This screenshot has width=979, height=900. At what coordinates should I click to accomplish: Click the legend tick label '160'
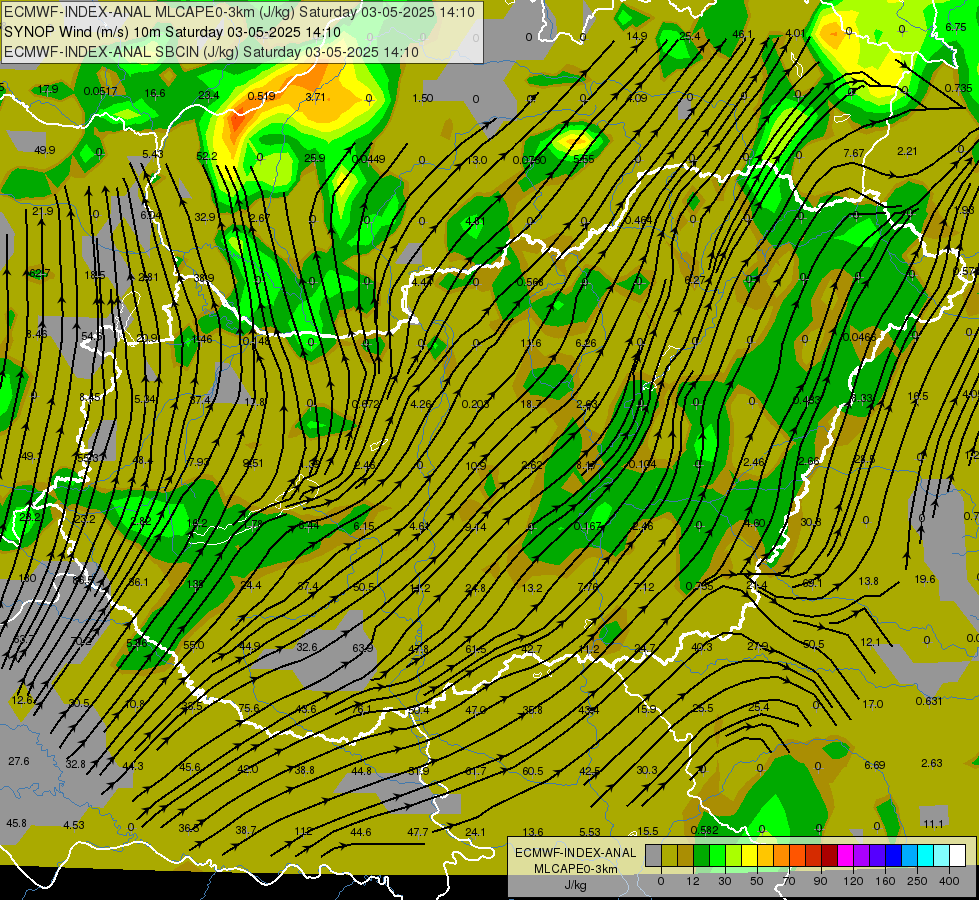point(885,881)
